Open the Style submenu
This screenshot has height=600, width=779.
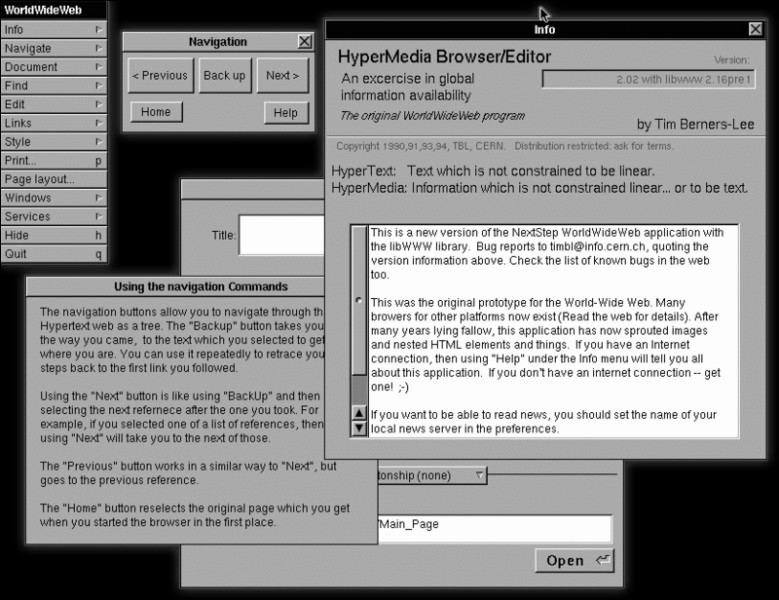54,142
